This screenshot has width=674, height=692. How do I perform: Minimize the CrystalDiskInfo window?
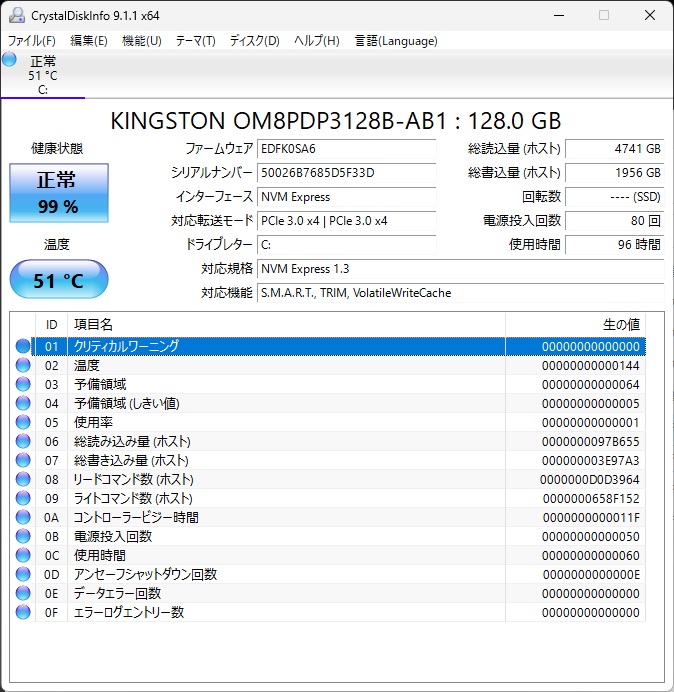pyautogui.click(x=559, y=15)
